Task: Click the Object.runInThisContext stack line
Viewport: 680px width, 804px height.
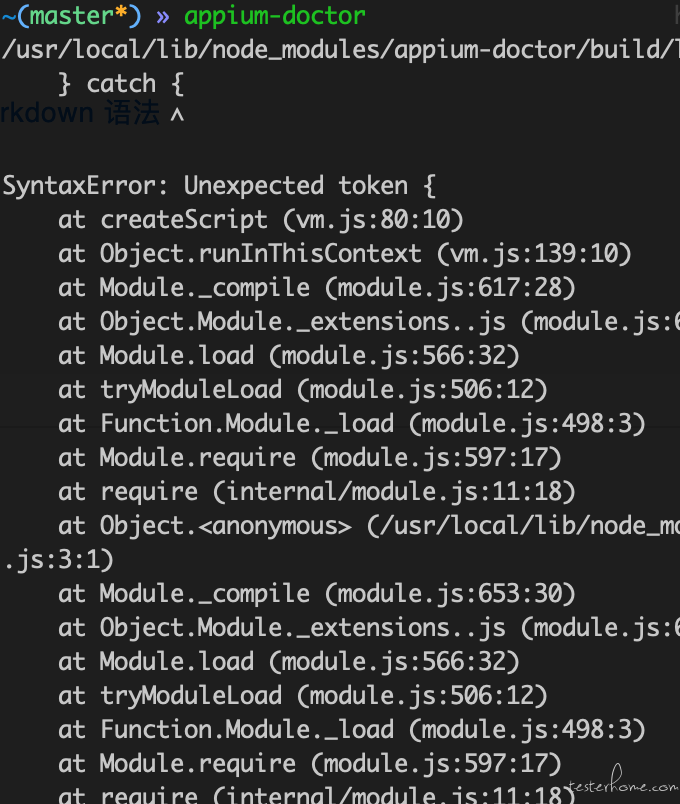Action: coord(344,254)
